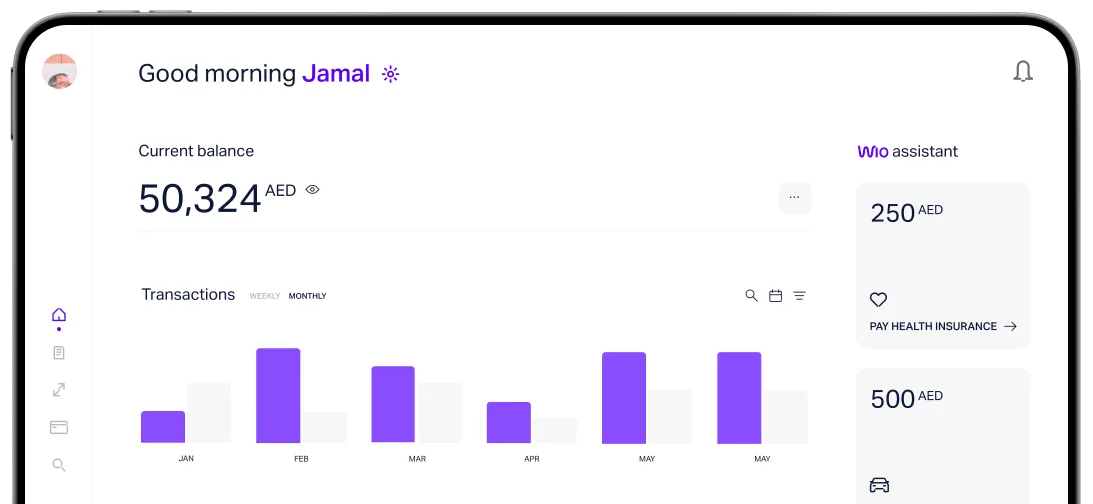Click the gray bar for JAN
The width and height of the screenshot is (1093, 504).
pyautogui.click(x=209, y=413)
